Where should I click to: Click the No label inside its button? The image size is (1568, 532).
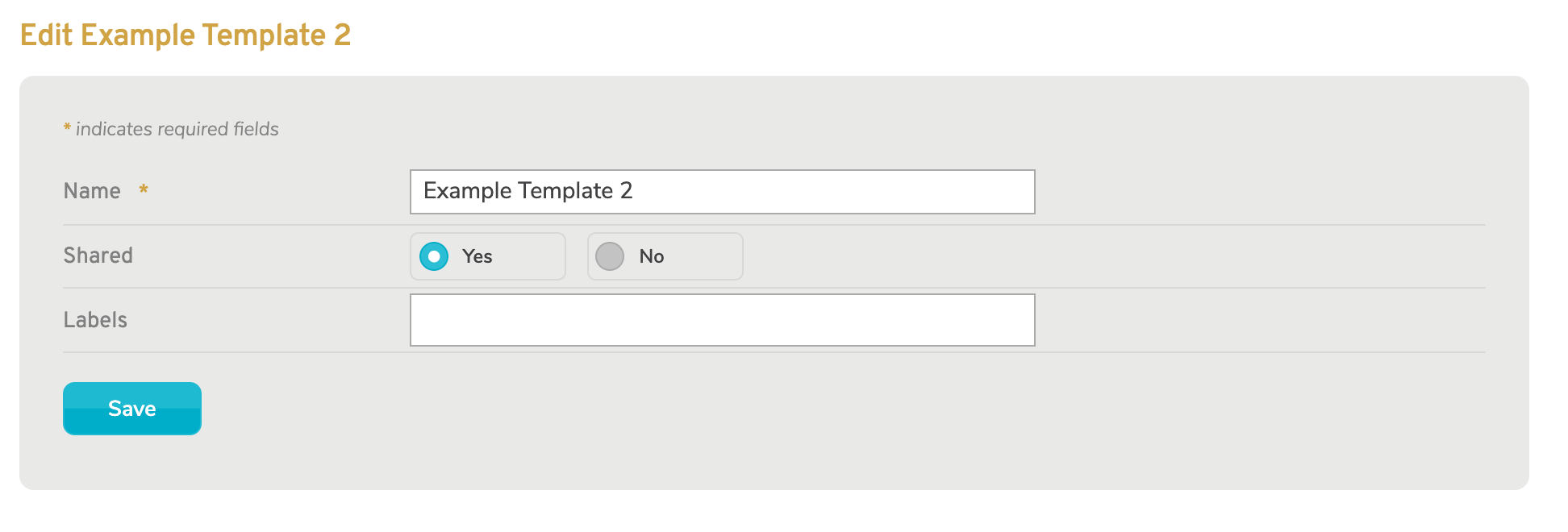click(652, 256)
